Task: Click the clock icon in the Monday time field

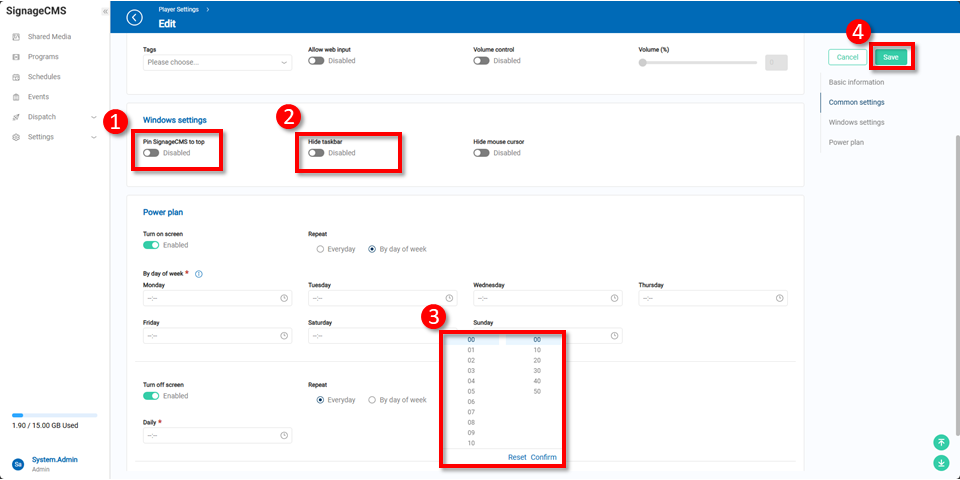Action: point(285,298)
